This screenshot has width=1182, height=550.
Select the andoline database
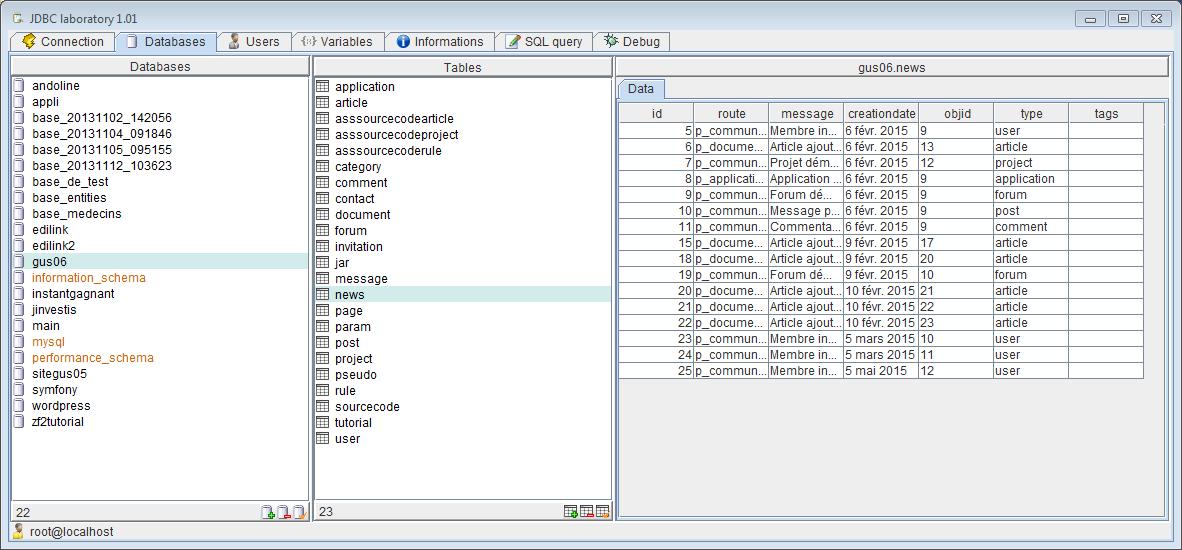tap(160, 86)
